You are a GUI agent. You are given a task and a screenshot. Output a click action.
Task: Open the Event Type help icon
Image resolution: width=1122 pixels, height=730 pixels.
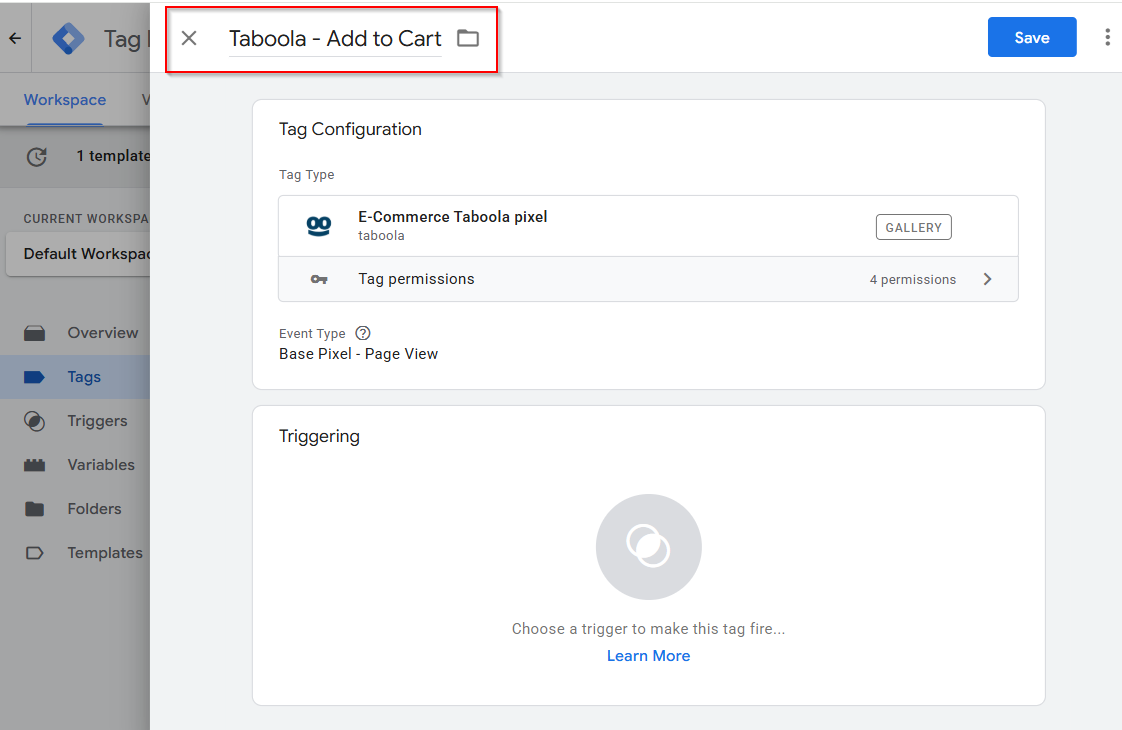click(x=363, y=334)
